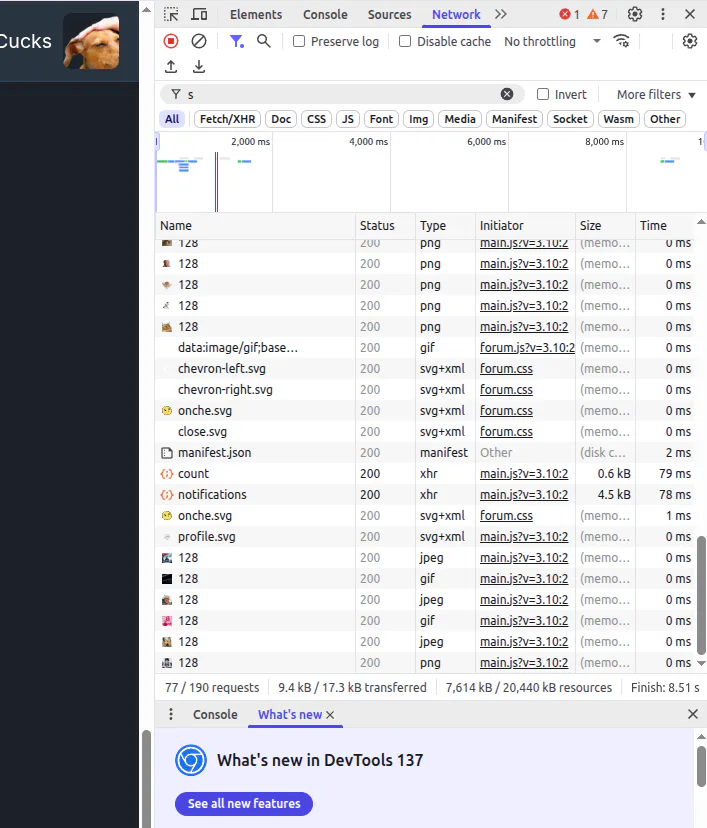Viewport: 707px width, 828px height.
Task: Filter requests by CSS type
Action: pos(317,119)
